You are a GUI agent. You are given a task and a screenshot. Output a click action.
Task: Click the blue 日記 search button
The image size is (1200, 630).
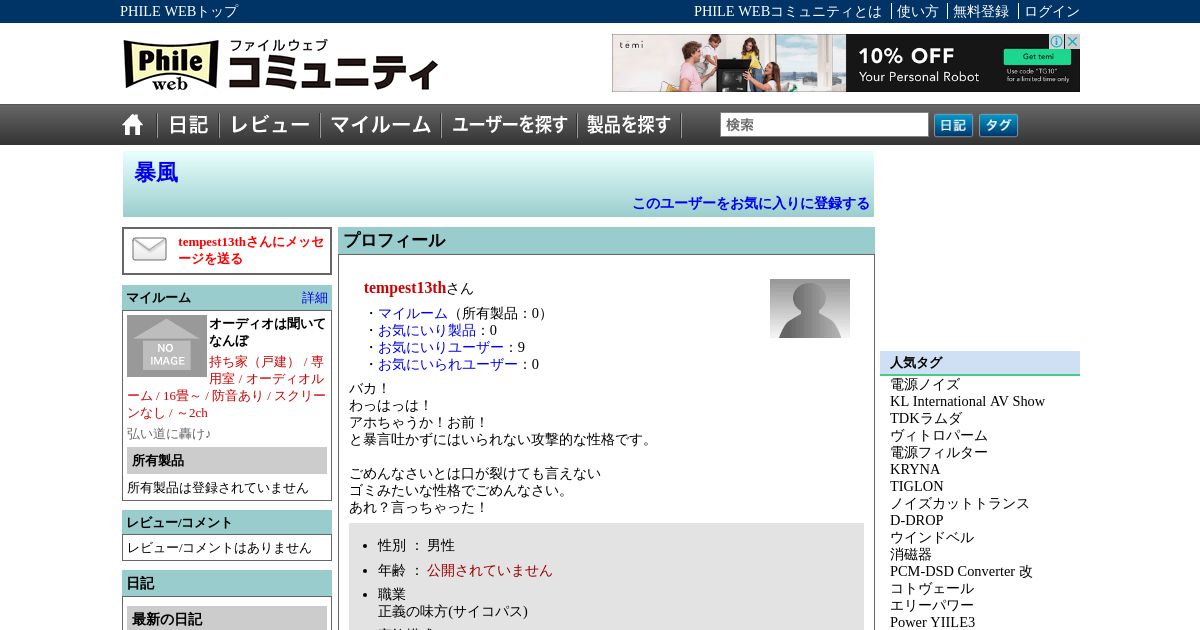[953, 125]
